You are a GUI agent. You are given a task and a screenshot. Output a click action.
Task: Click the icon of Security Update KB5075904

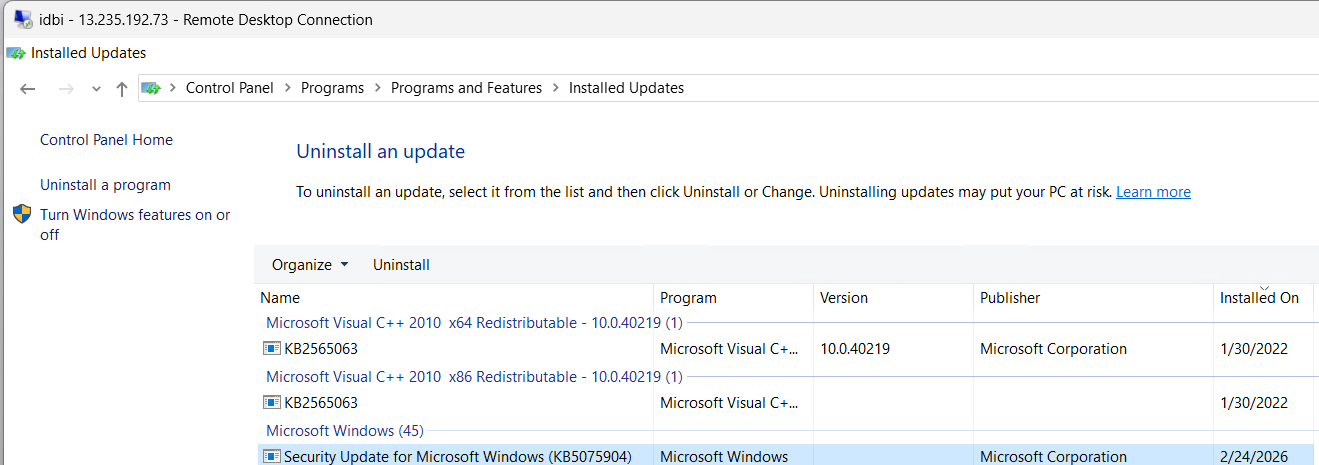point(271,457)
